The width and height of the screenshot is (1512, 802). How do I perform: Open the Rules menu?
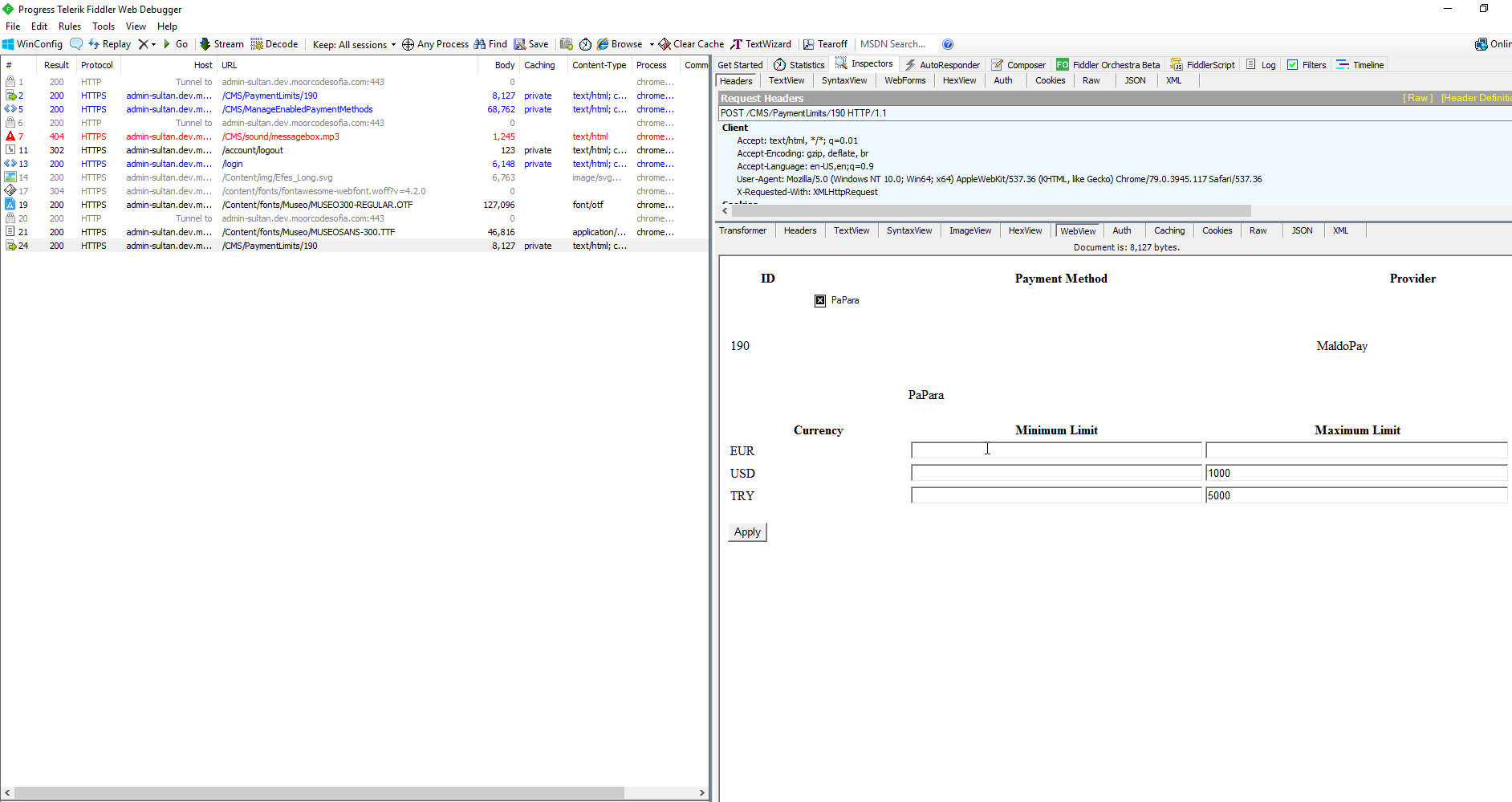click(x=70, y=26)
